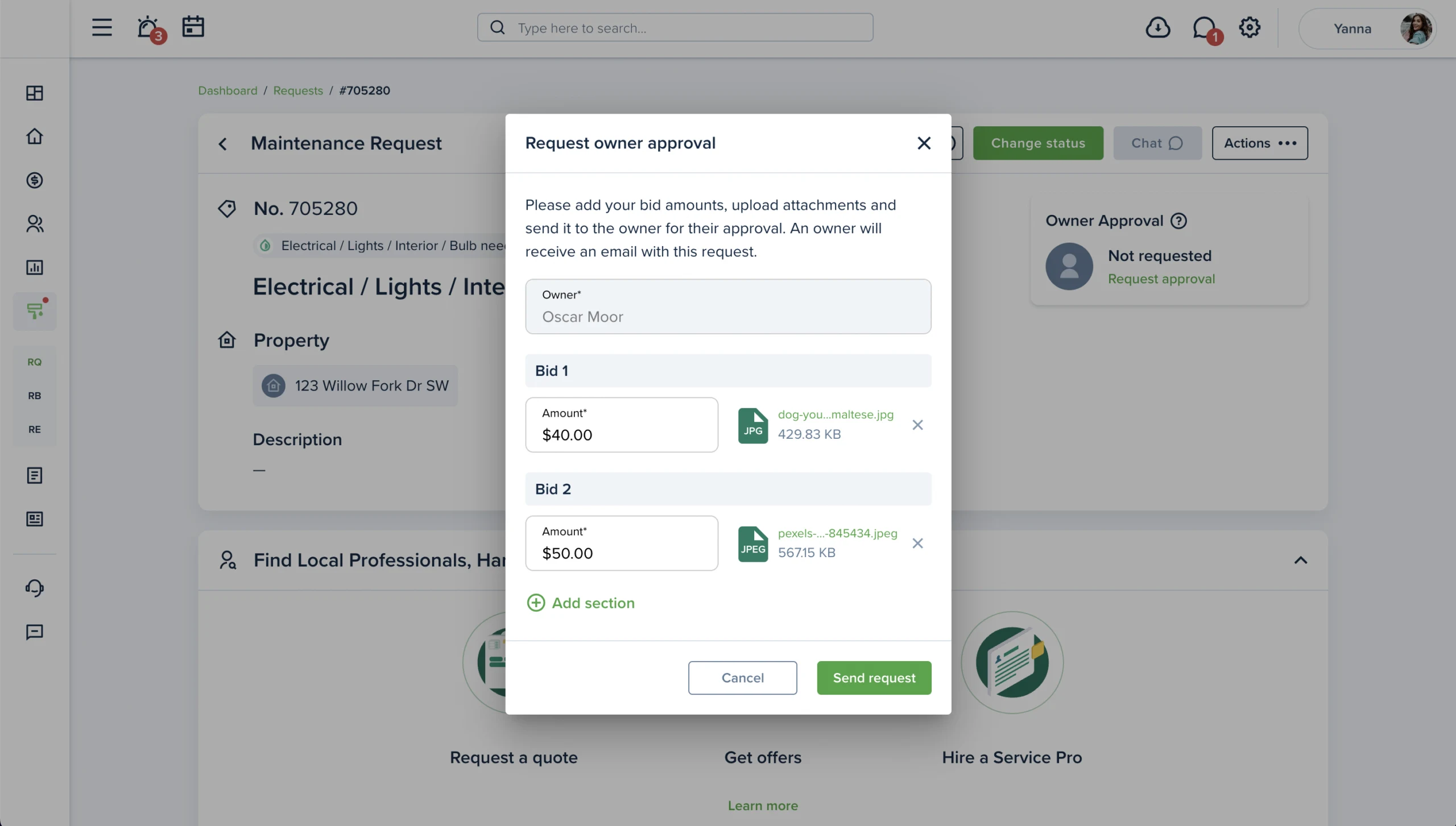Remove pexels-...-845434.jpeg attachment
The height and width of the screenshot is (826, 1456).
coord(917,543)
